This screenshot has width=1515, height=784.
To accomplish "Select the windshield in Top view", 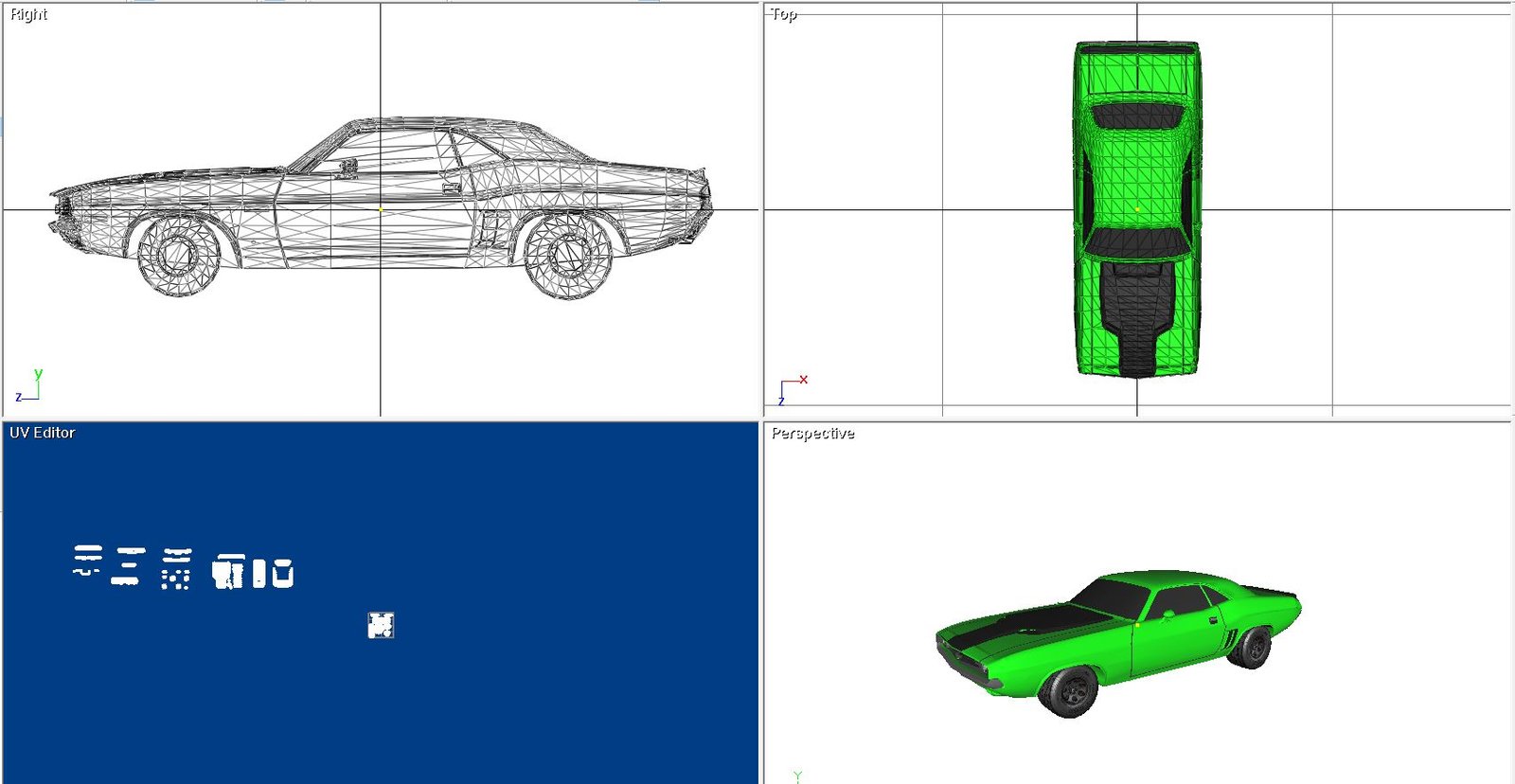I will point(1137,241).
